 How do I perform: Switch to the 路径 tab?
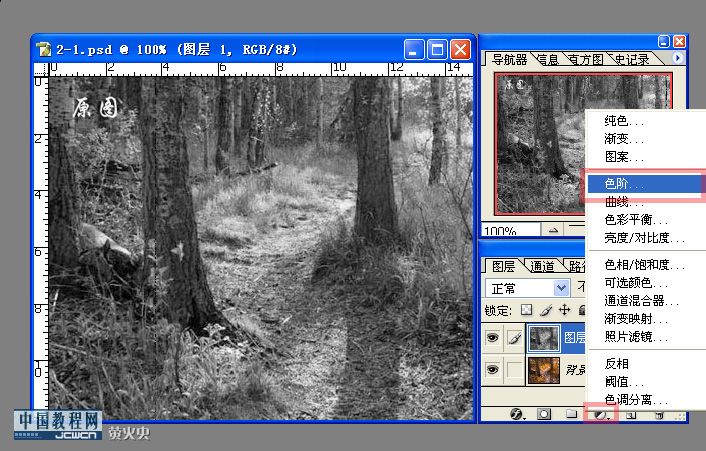(576, 266)
